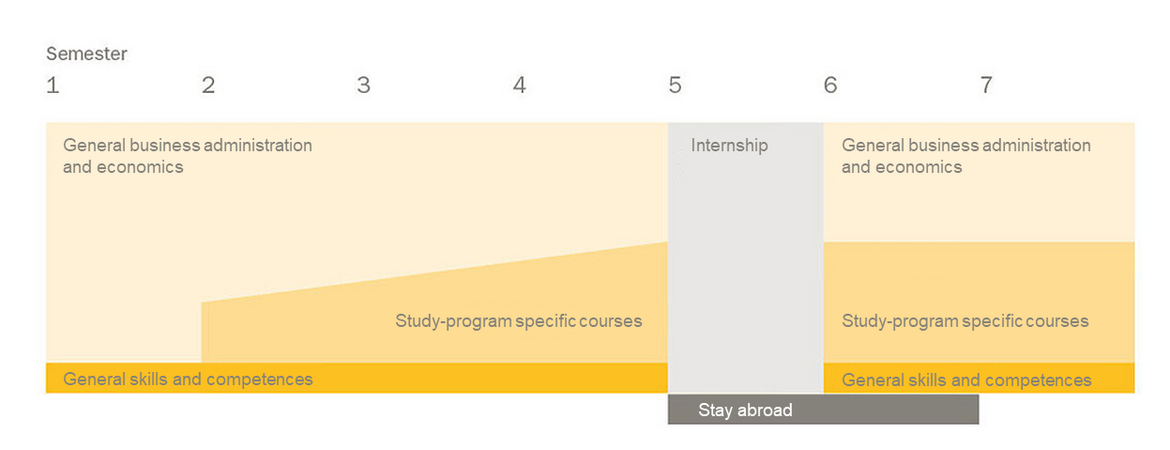Select semester number 4 marker
The width and height of the screenshot is (1170, 450).
(x=519, y=86)
